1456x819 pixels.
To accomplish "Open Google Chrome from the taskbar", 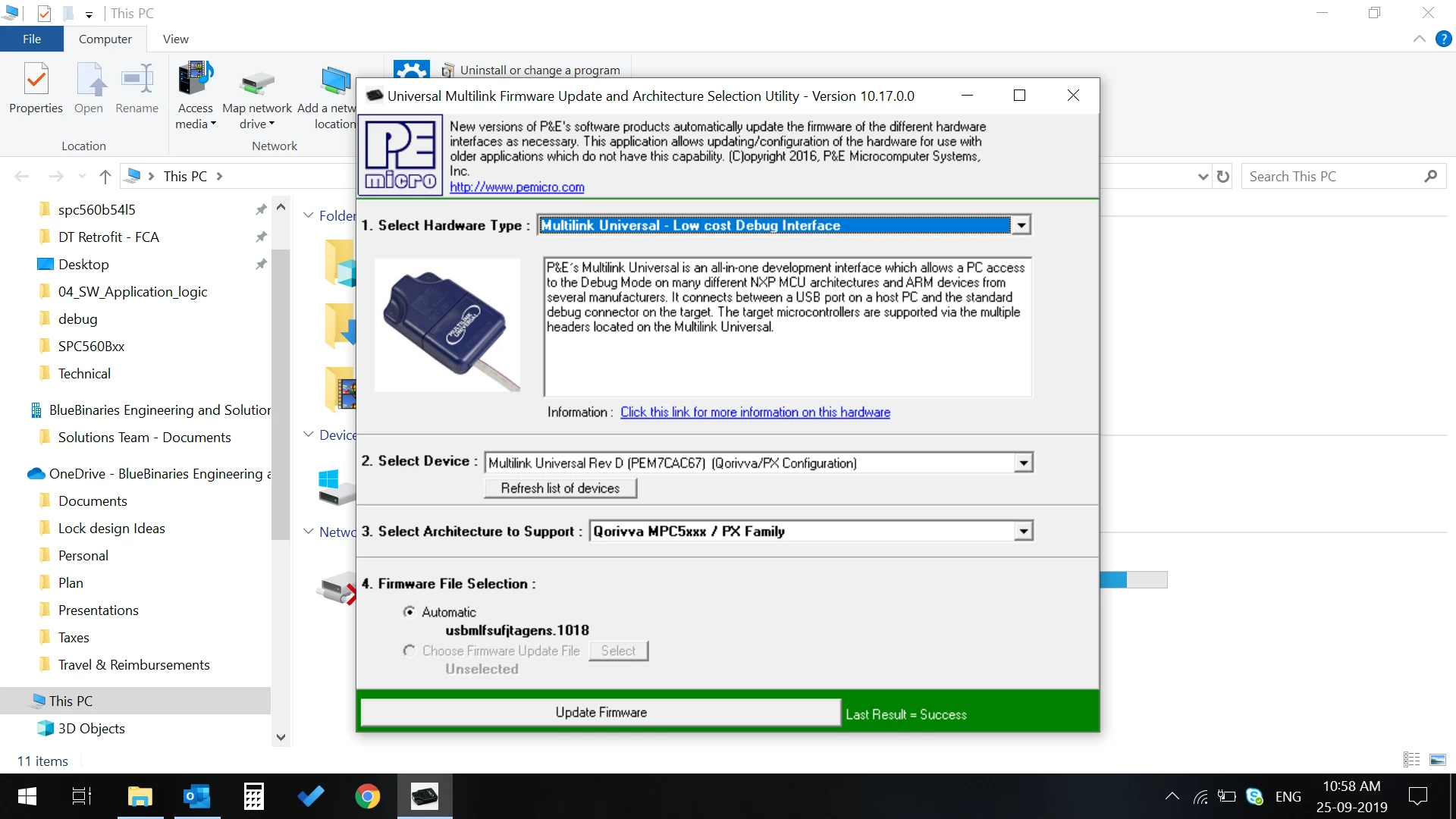I will point(368,796).
